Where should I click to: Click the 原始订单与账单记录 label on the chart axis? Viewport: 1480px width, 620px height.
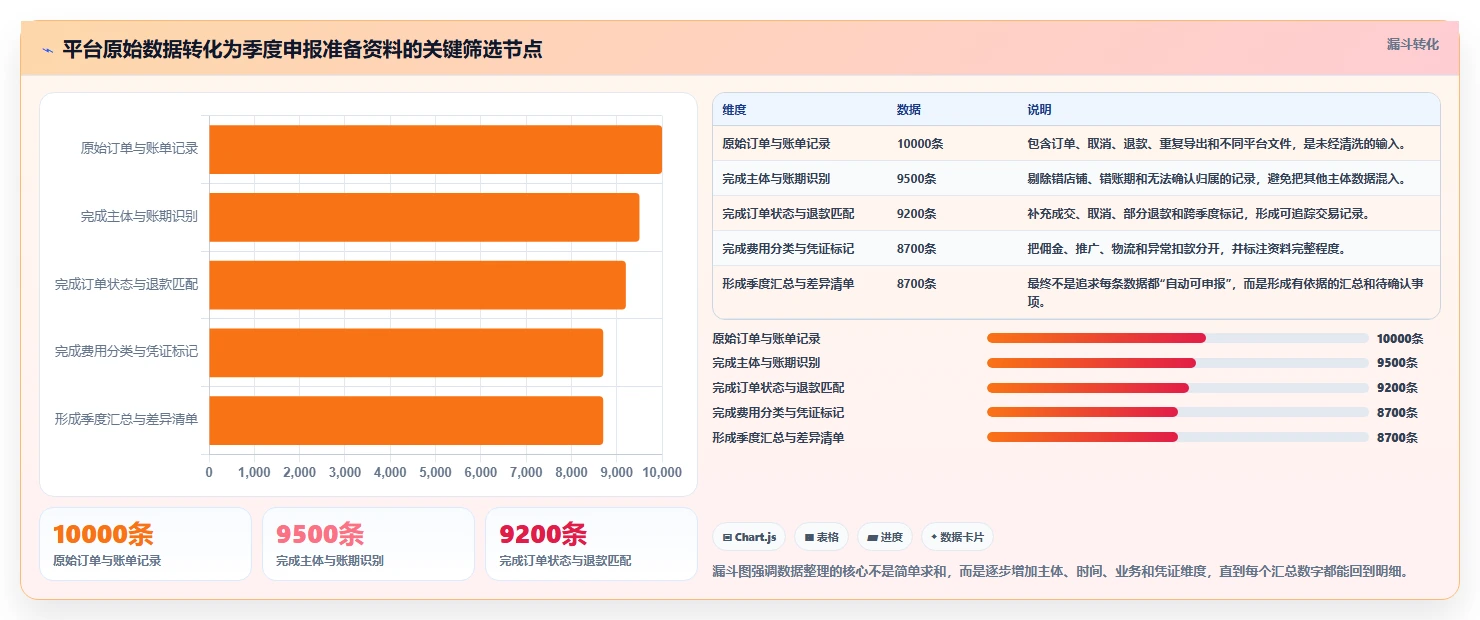[139, 149]
